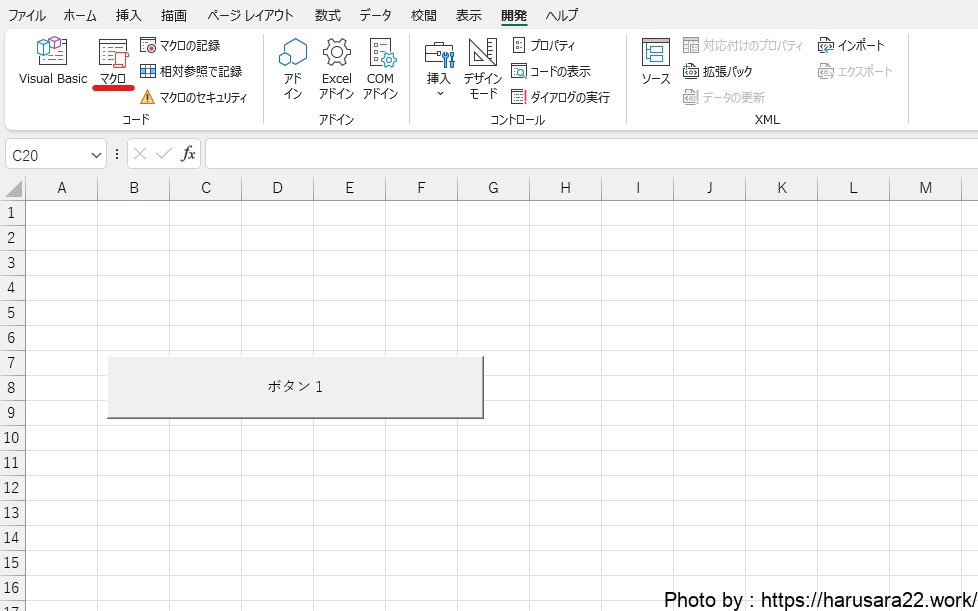
Task: Select the column D header
Action: (x=277, y=188)
